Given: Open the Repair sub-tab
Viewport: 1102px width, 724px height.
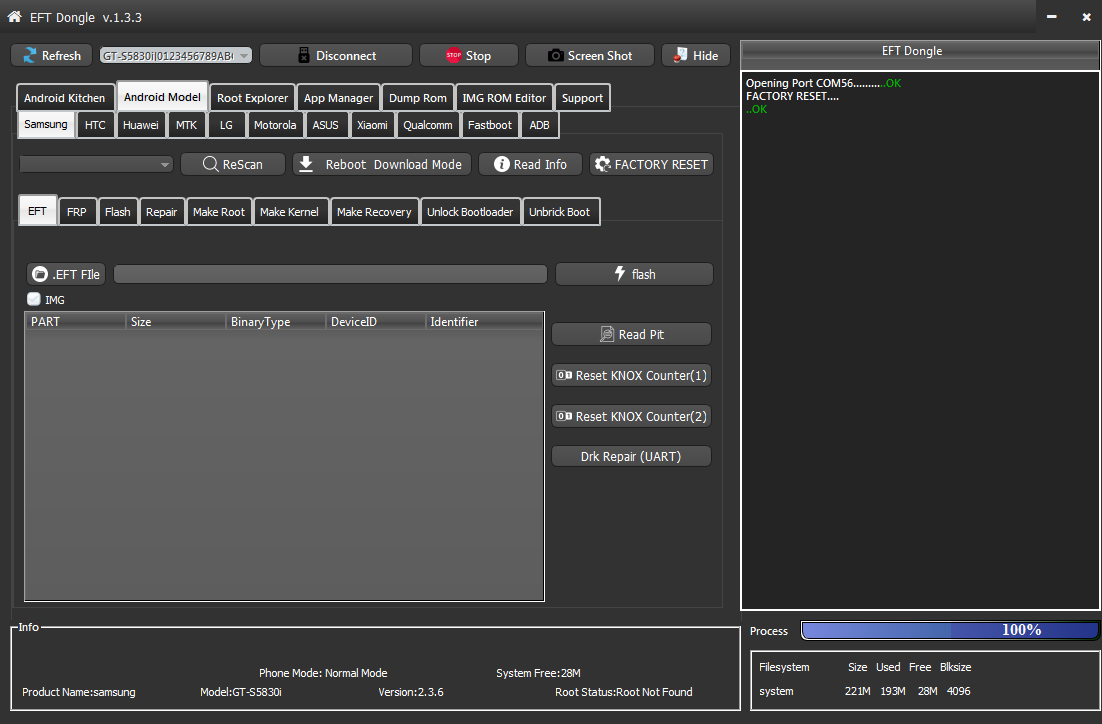Looking at the screenshot, I should [x=161, y=212].
